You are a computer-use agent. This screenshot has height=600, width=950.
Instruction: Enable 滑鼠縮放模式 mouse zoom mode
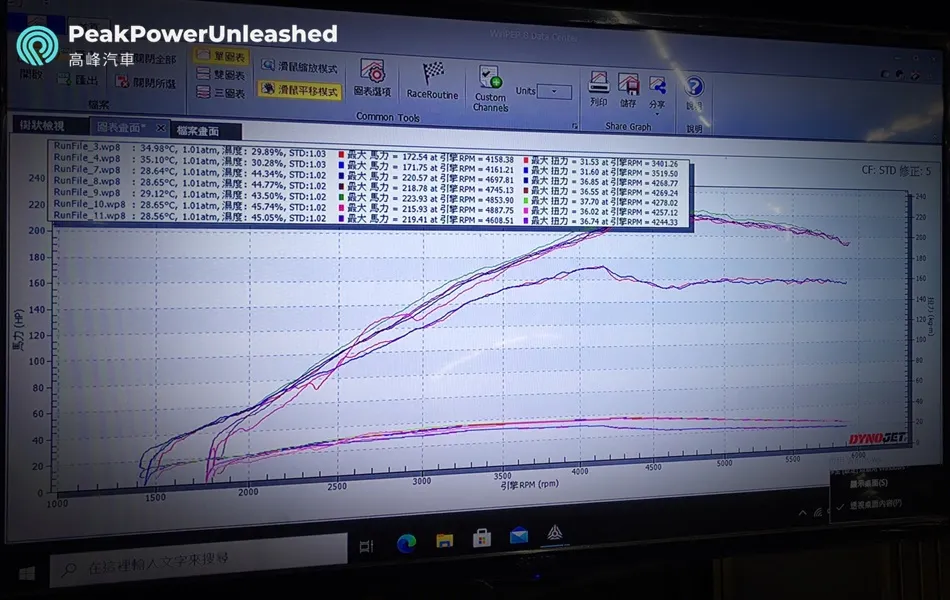point(300,67)
